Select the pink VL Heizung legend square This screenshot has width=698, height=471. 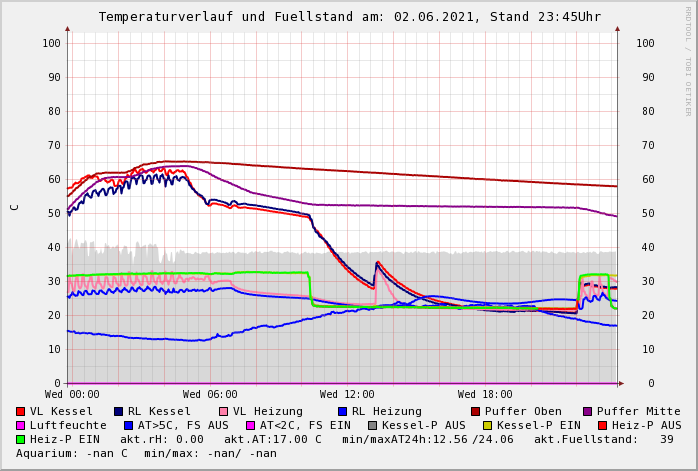click(223, 411)
